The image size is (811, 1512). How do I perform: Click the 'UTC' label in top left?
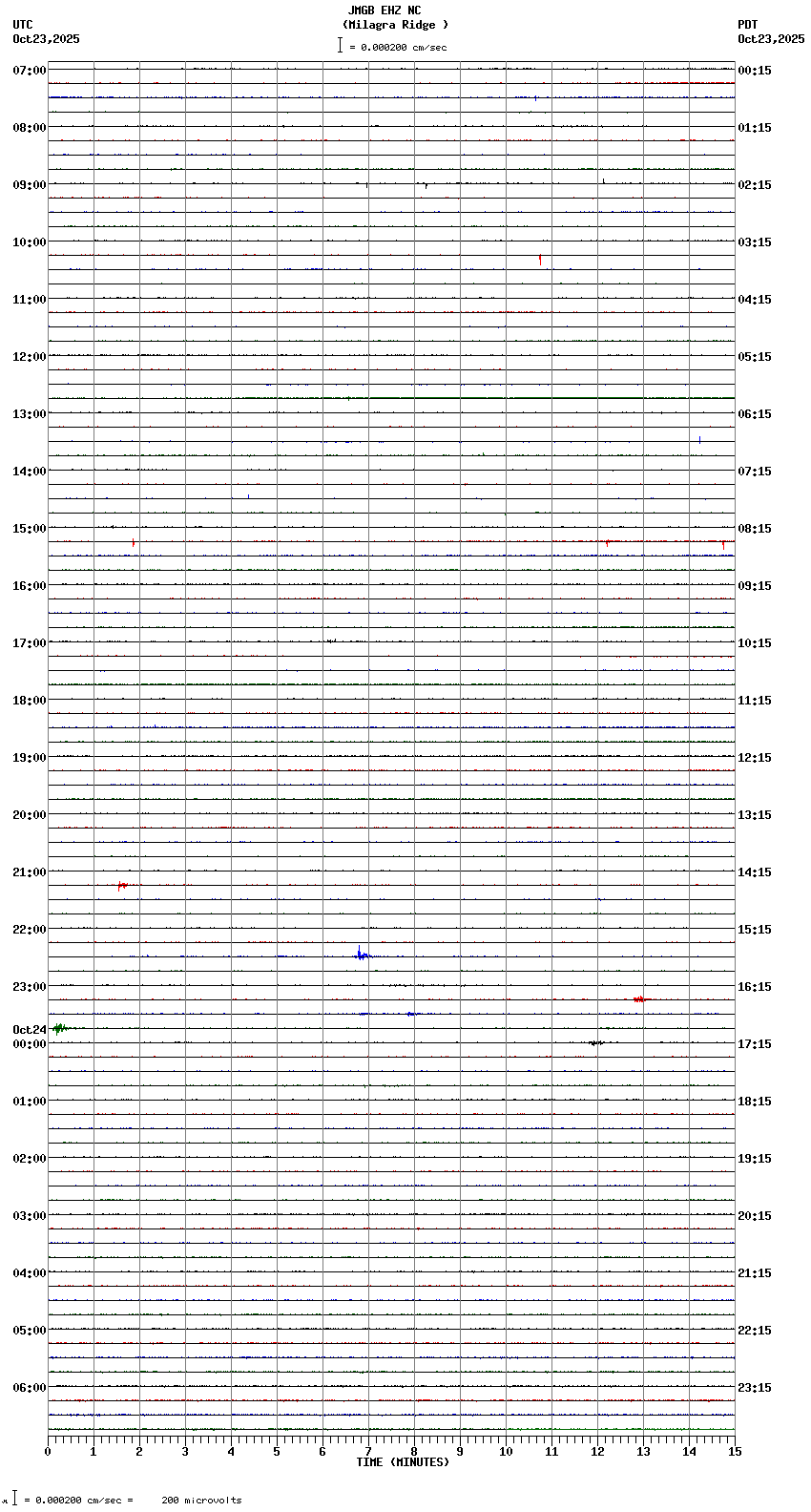pos(23,25)
